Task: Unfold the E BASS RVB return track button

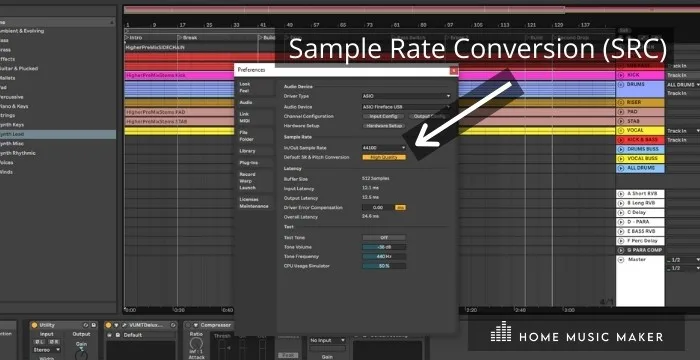Action: (x=621, y=231)
